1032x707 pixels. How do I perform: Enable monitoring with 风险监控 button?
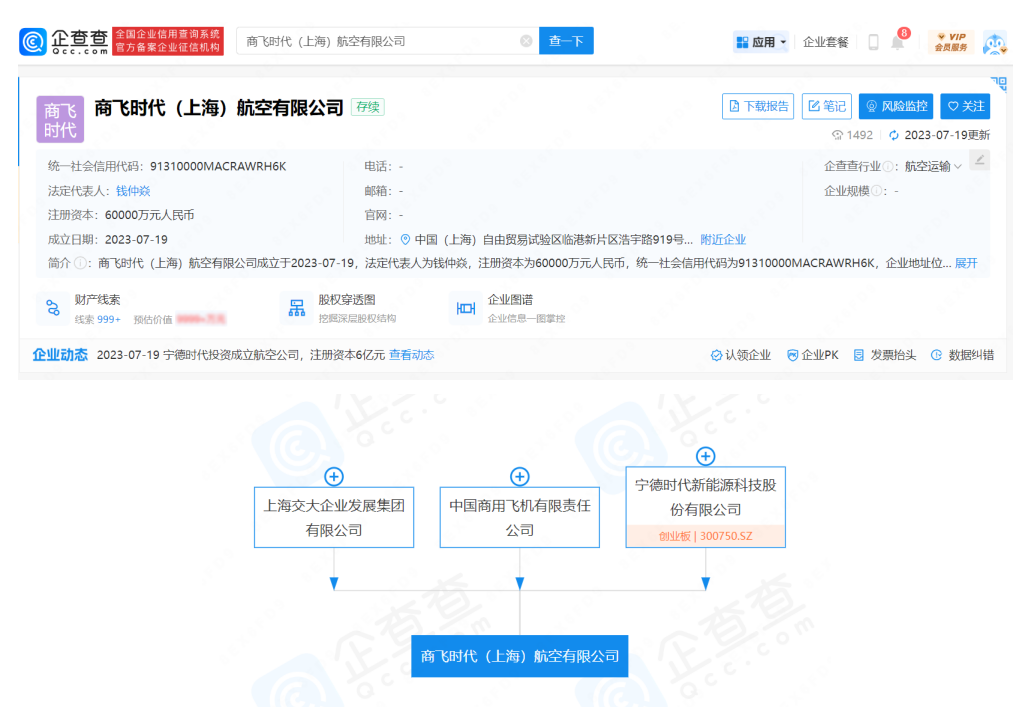click(895, 106)
